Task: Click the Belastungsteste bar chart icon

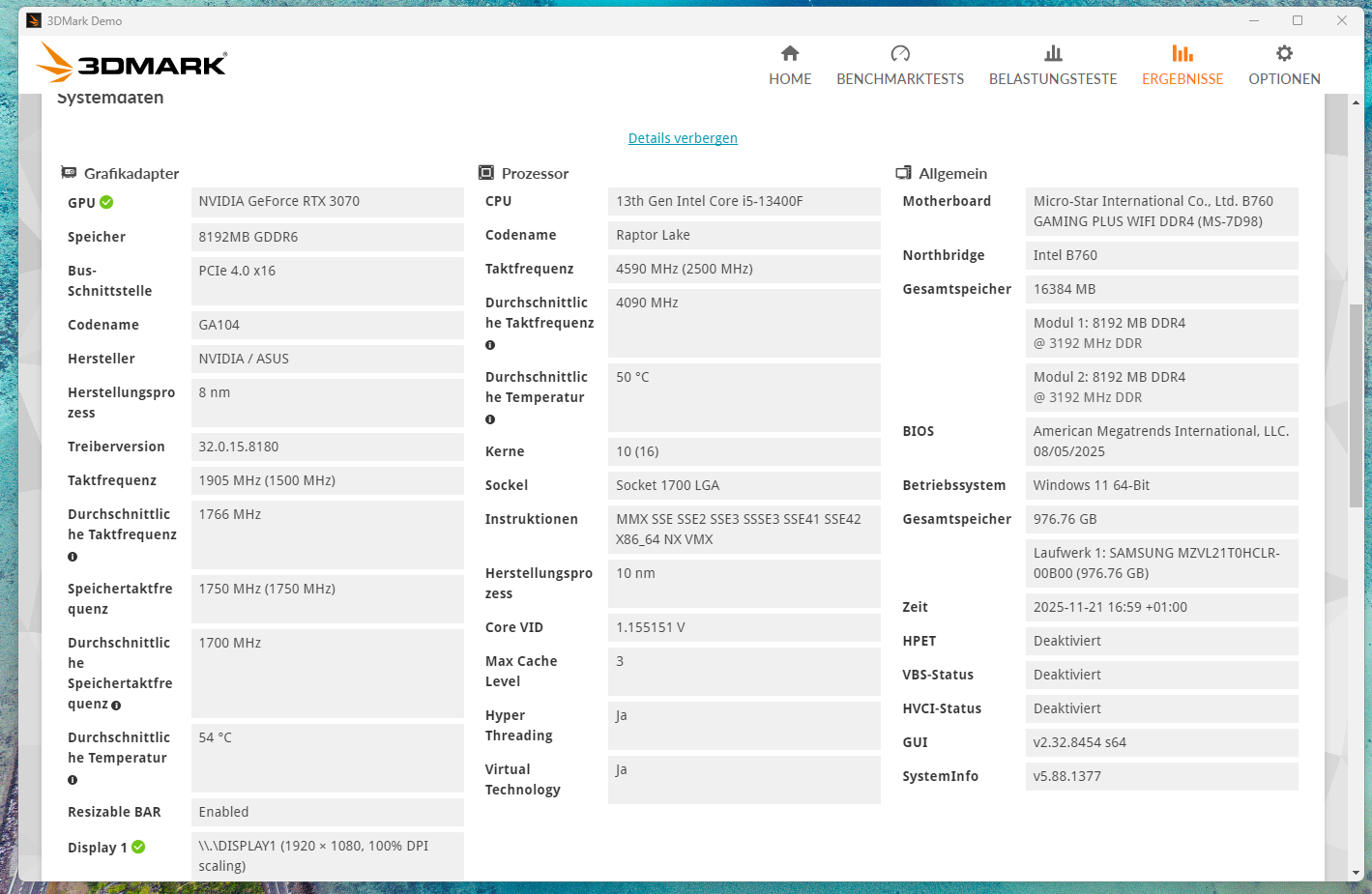Action: click(x=1053, y=53)
